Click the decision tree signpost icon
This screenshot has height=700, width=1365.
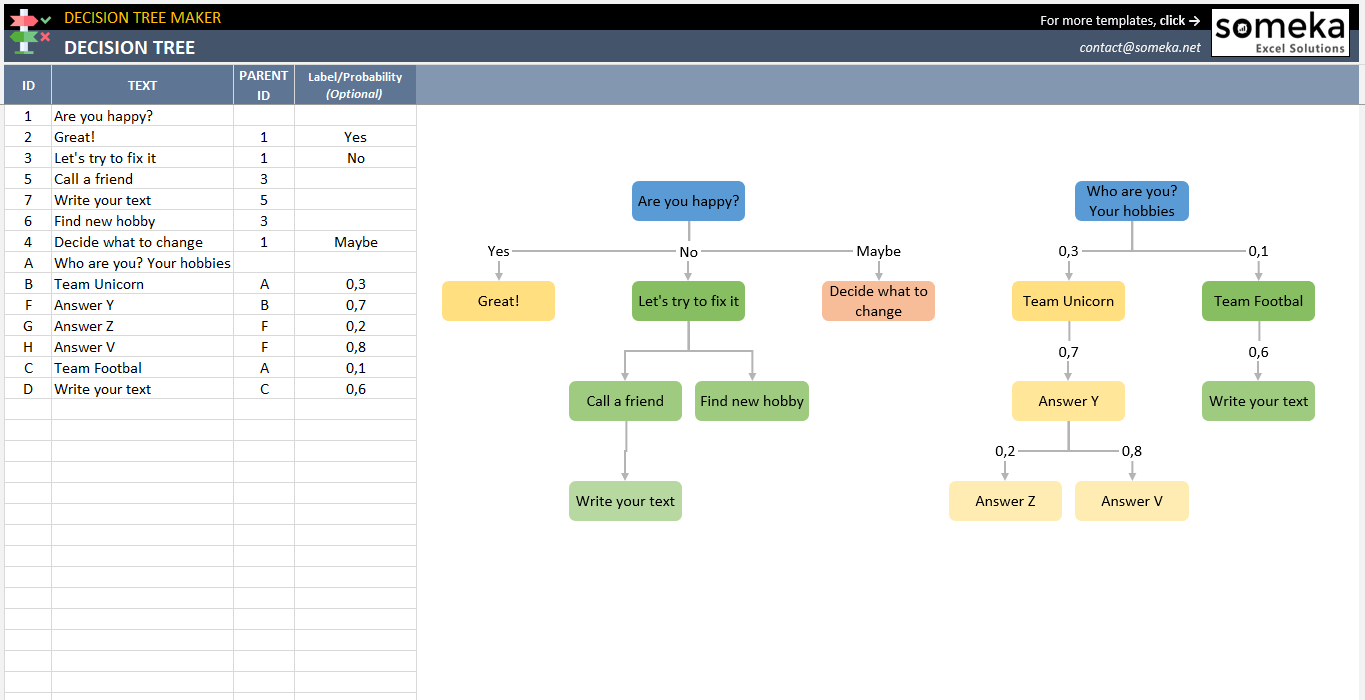tap(25, 30)
